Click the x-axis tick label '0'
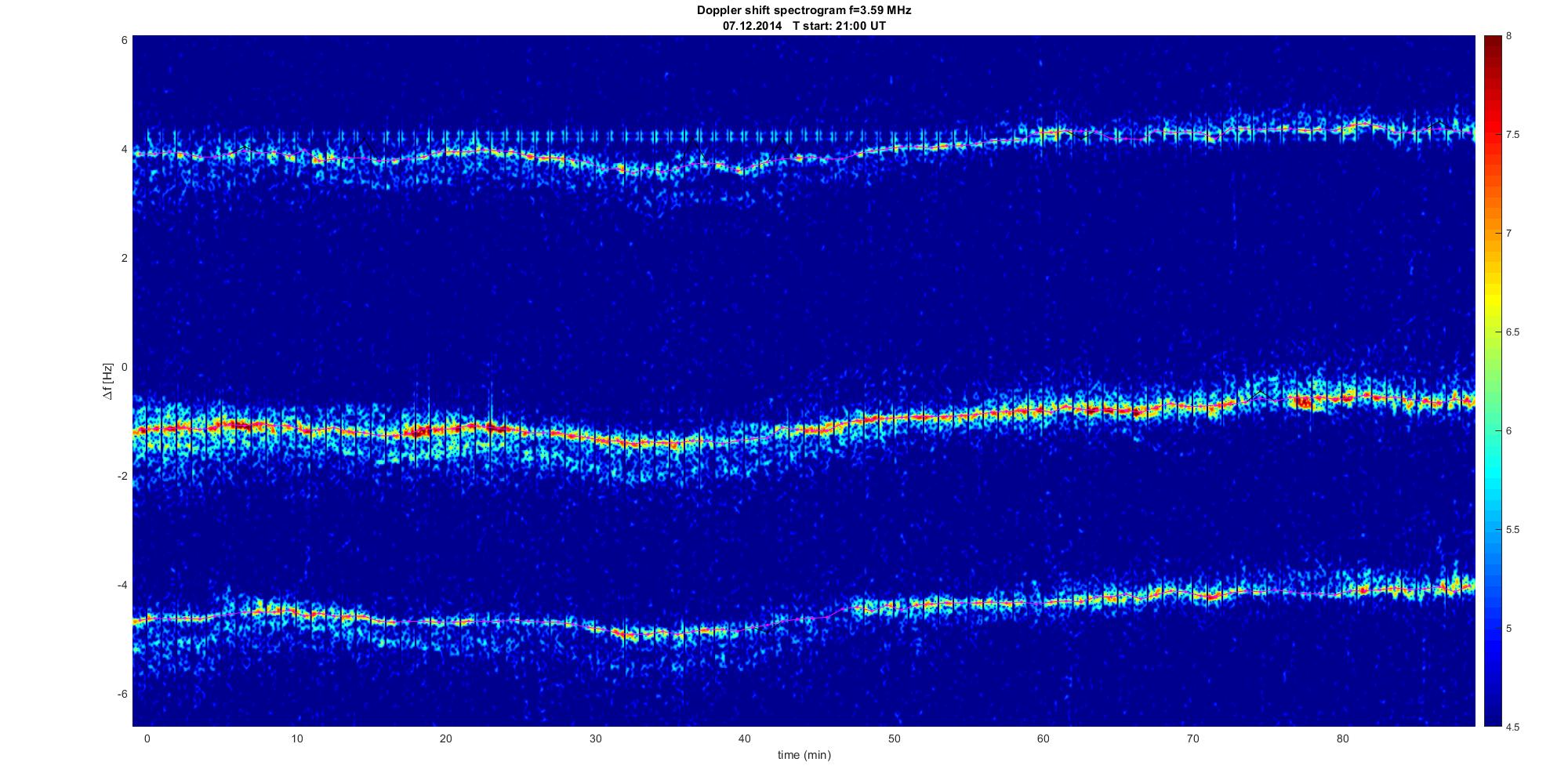1568x780 pixels. tap(147, 738)
